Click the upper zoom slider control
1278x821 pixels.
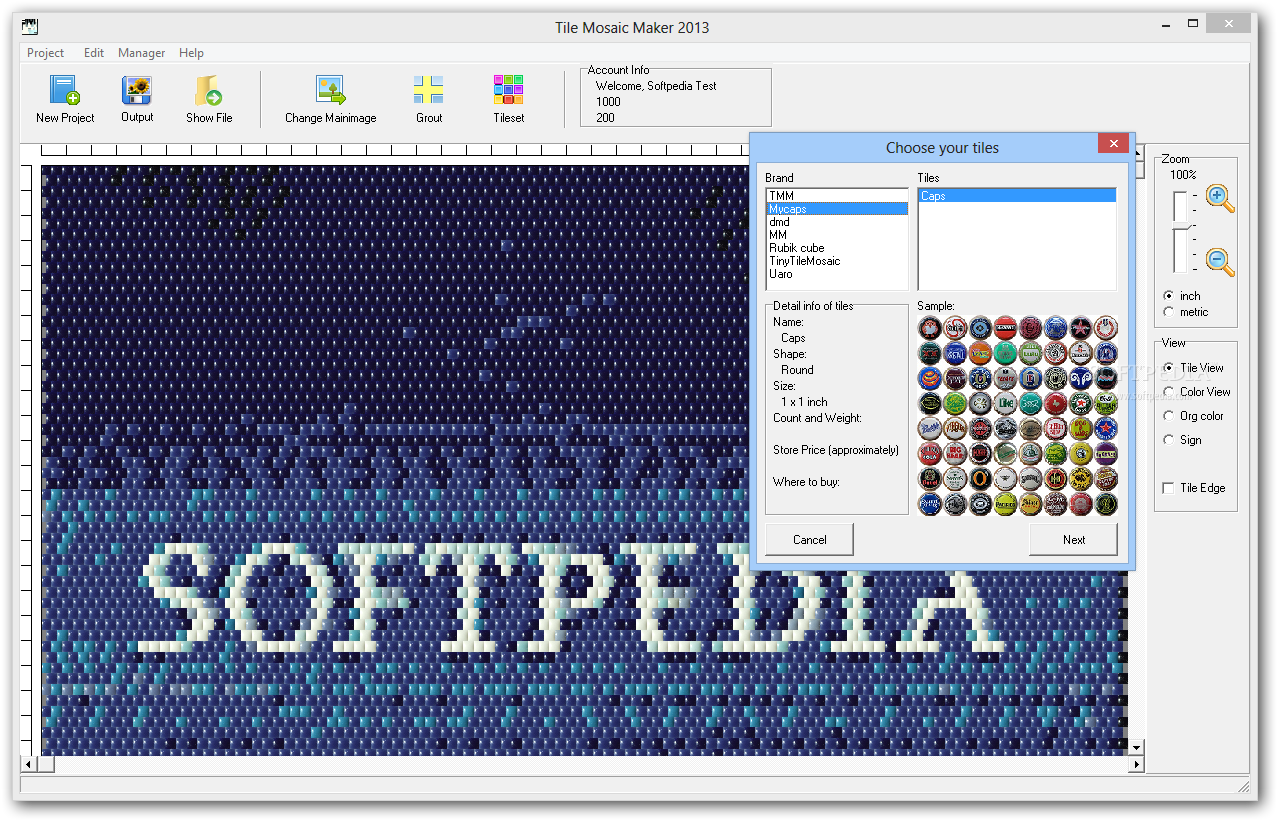(1180, 205)
